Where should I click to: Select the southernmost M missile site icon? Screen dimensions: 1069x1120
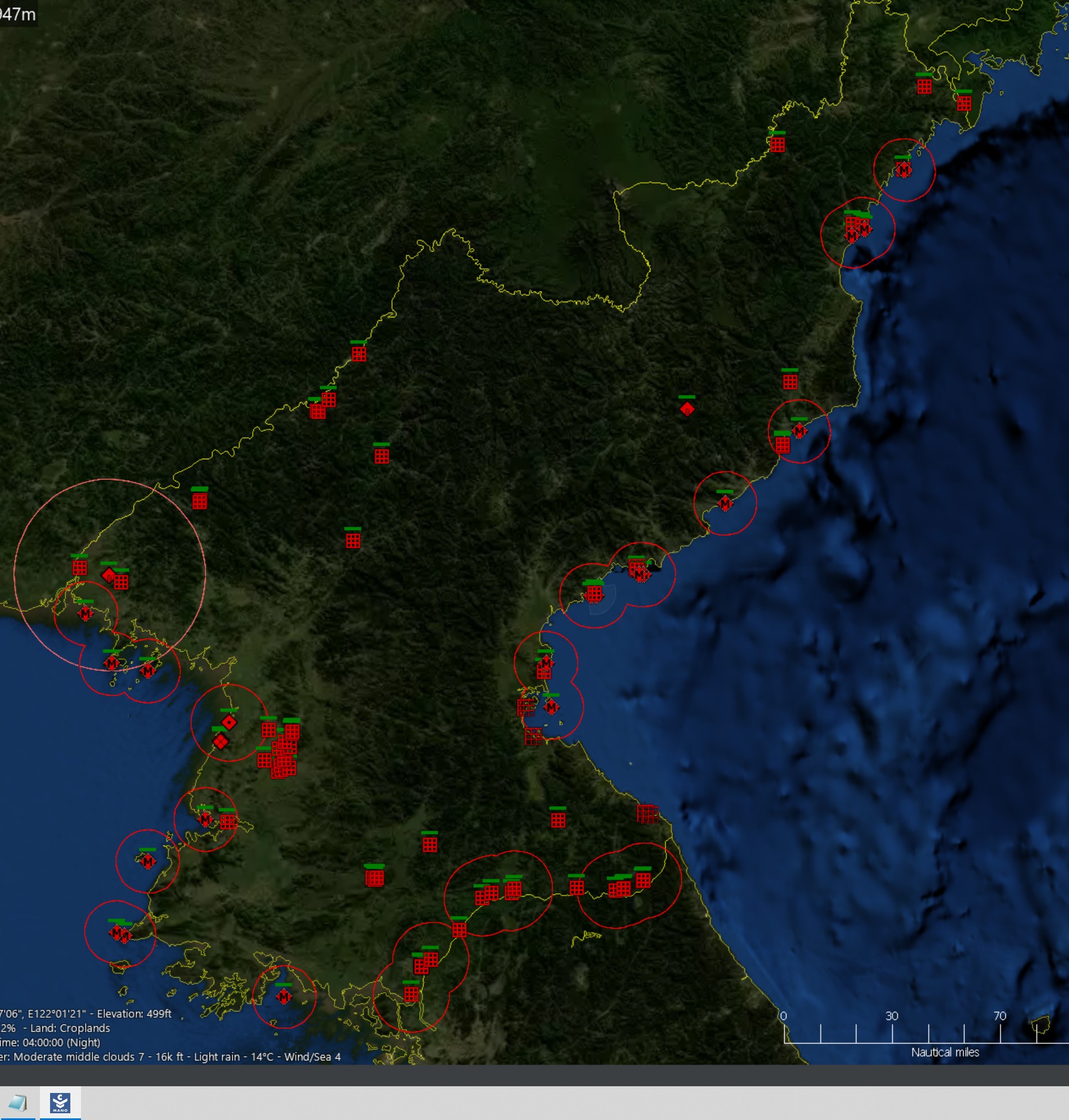tap(283, 996)
